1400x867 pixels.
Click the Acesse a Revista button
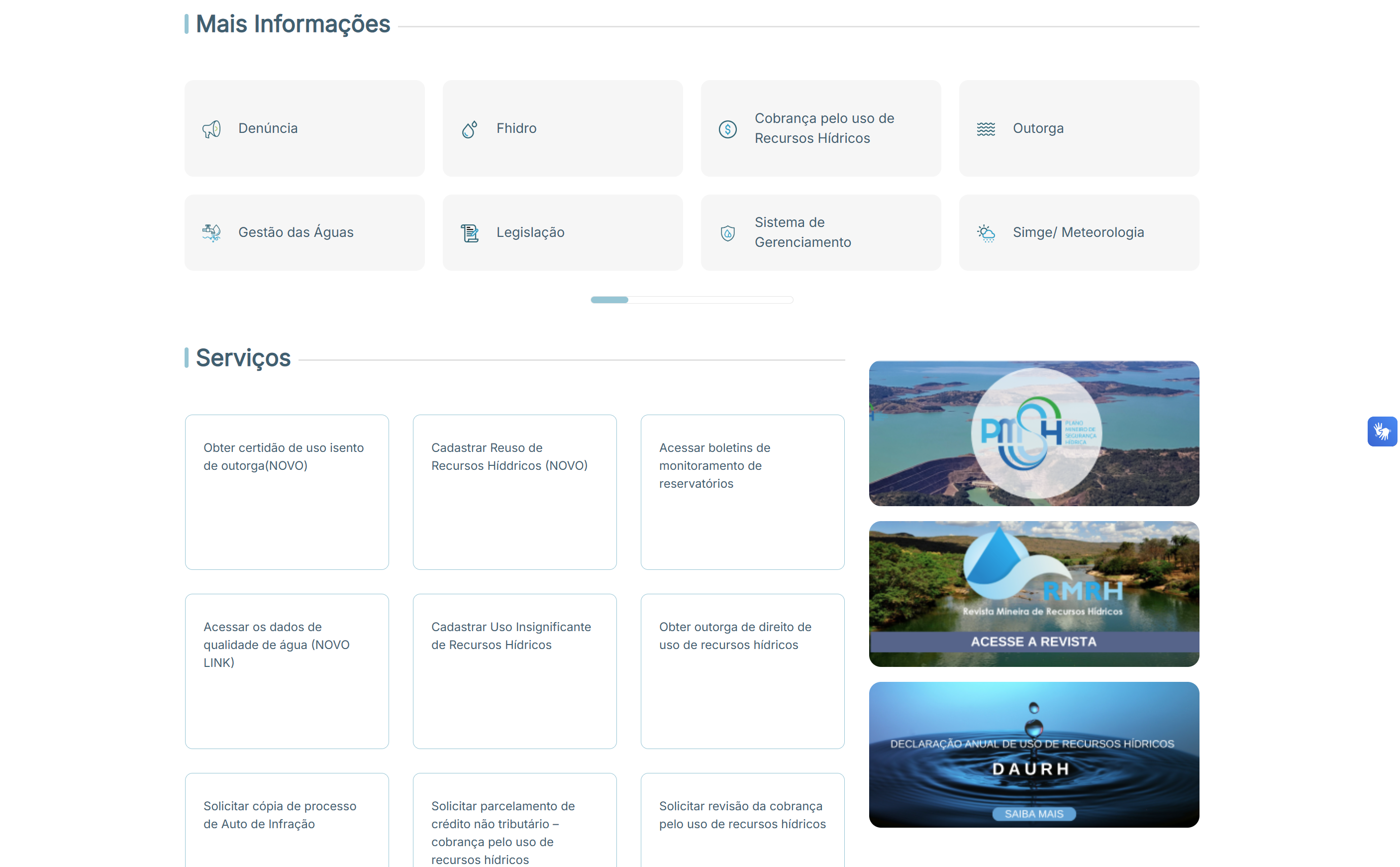1034,642
